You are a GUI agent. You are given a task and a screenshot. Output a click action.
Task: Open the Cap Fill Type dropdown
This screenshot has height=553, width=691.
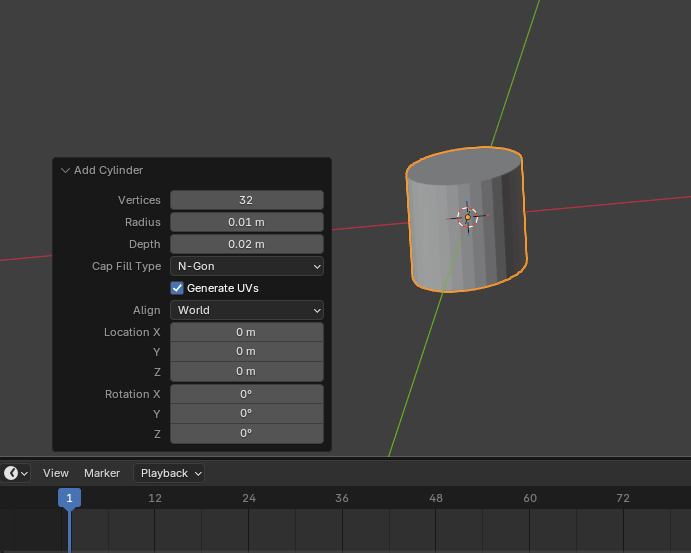click(247, 266)
